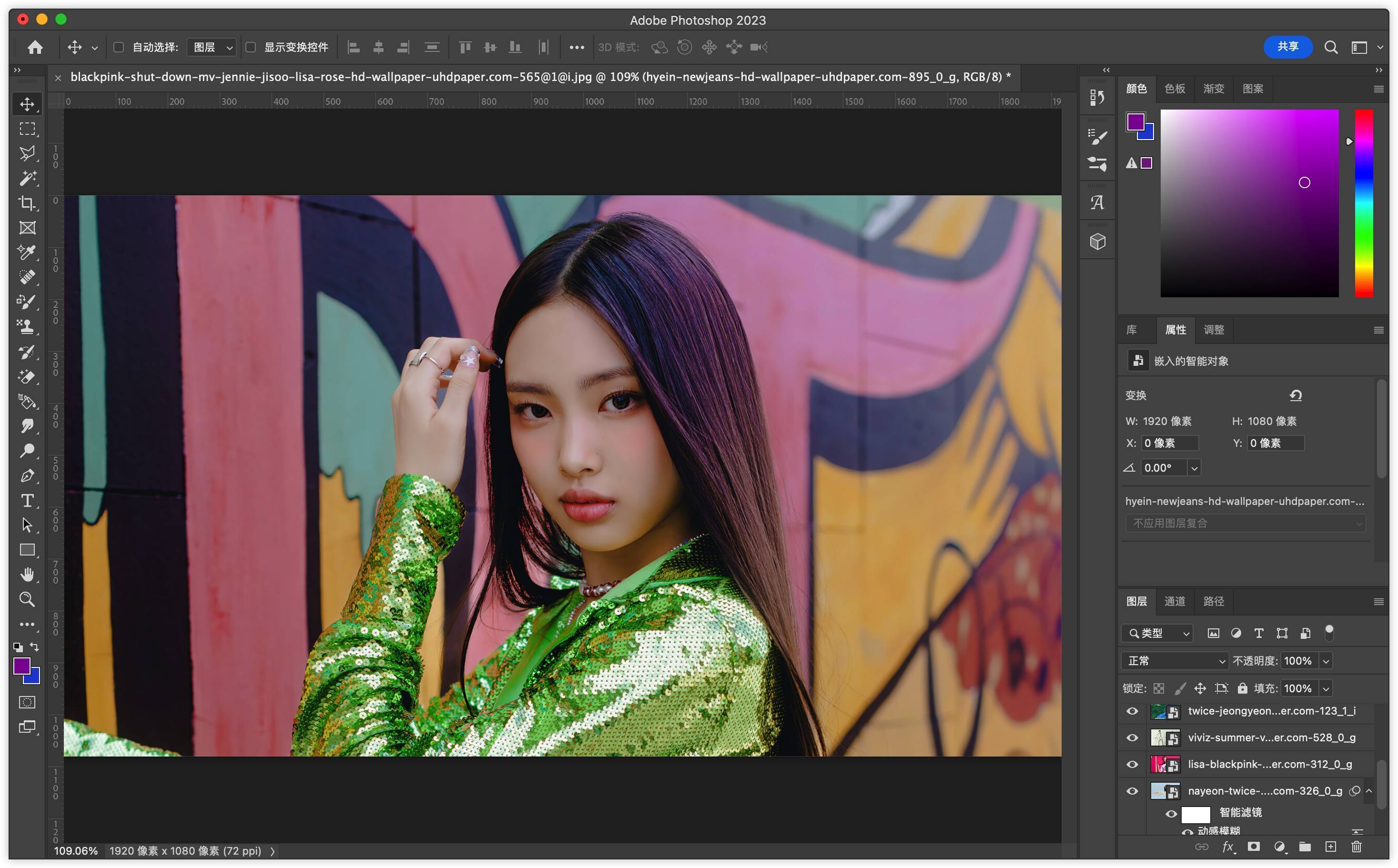1398x868 pixels.
Task: Switch to the Channels tab
Action: click(x=1174, y=601)
